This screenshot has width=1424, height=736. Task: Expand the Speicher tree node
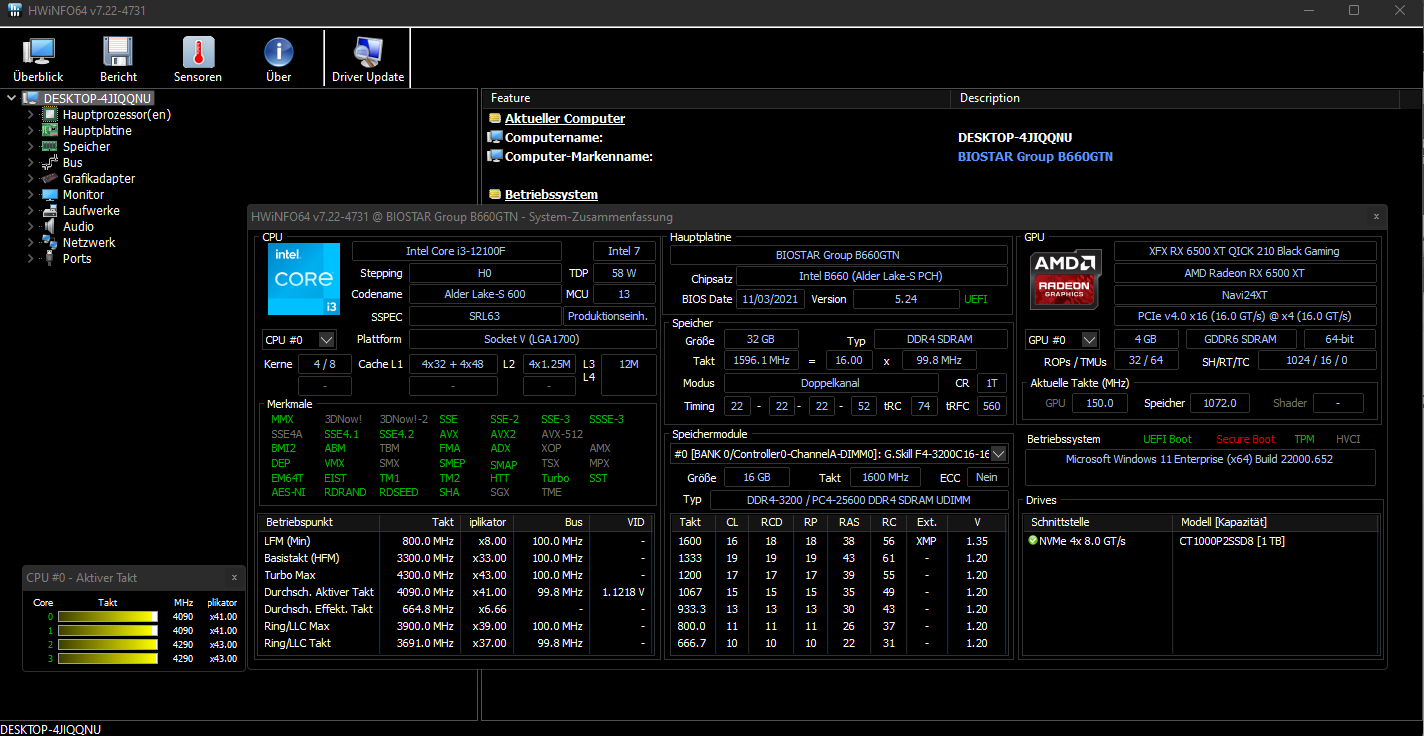pyautogui.click(x=31, y=147)
